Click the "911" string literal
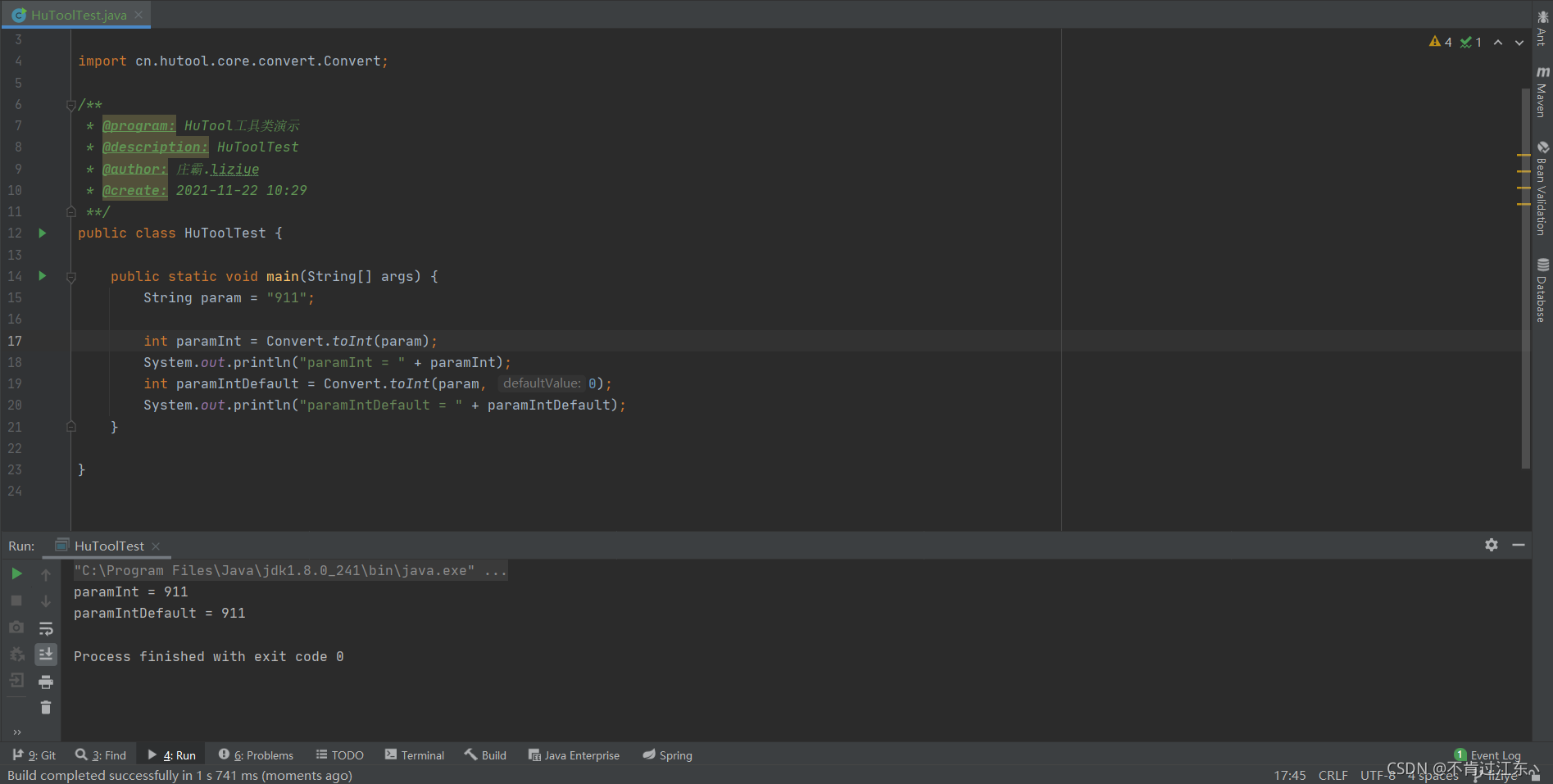This screenshot has width=1553, height=784. pos(286,297)
